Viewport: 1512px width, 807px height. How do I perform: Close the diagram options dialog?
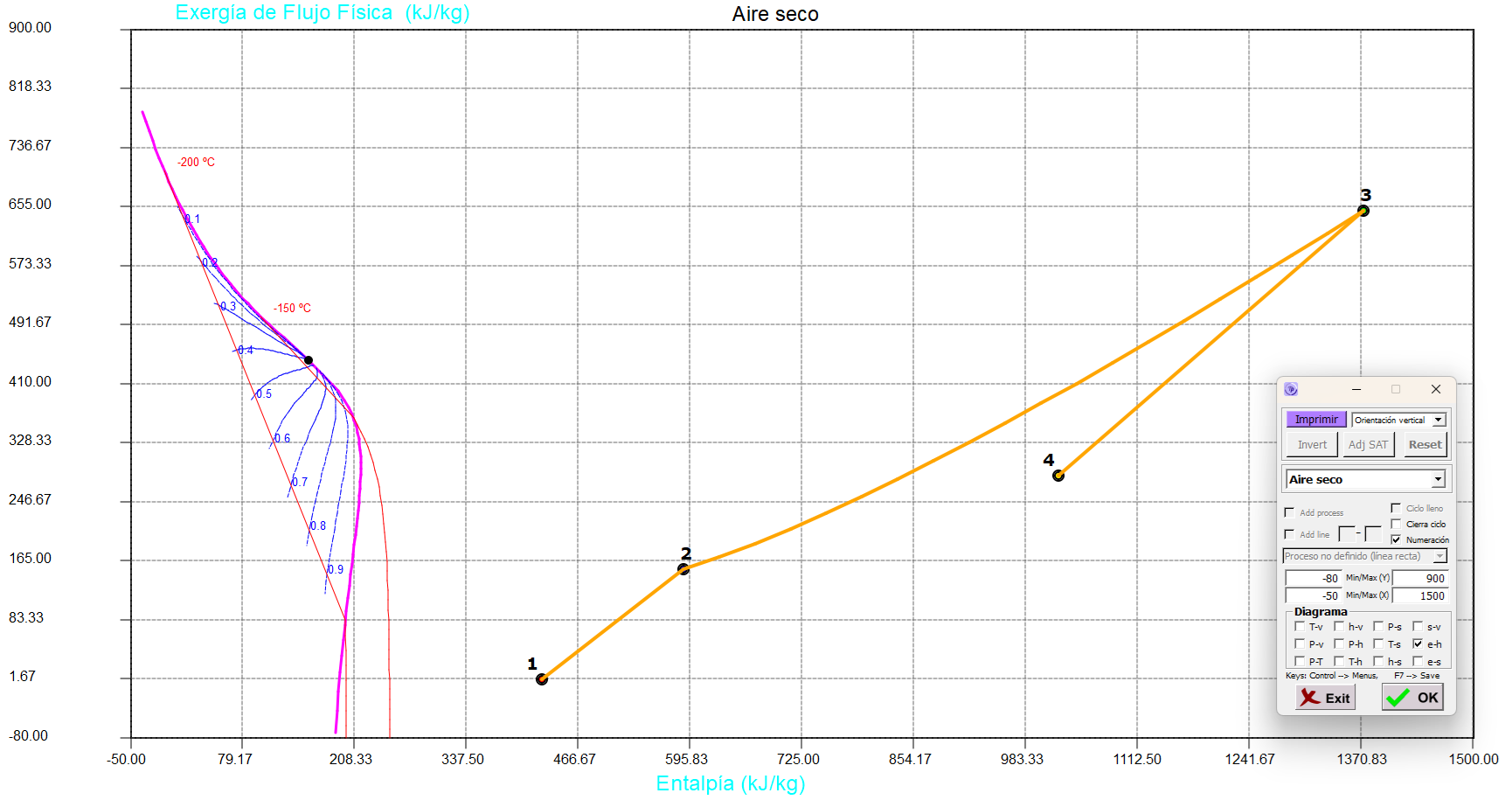[1435, 389]
